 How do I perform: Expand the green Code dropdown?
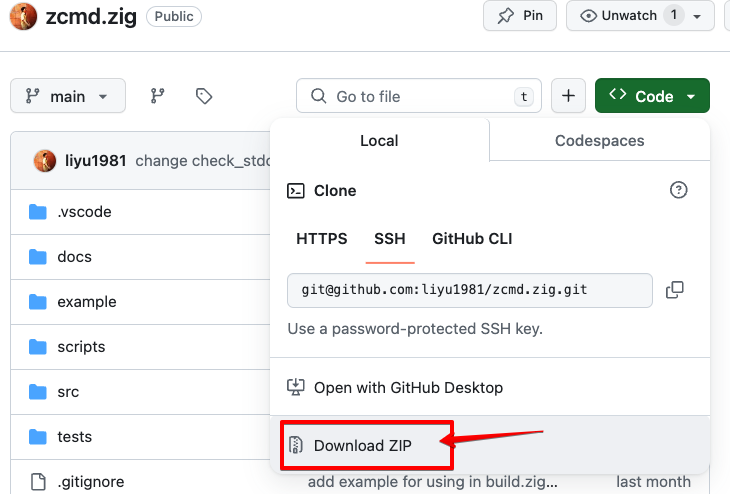coord(652,96)
